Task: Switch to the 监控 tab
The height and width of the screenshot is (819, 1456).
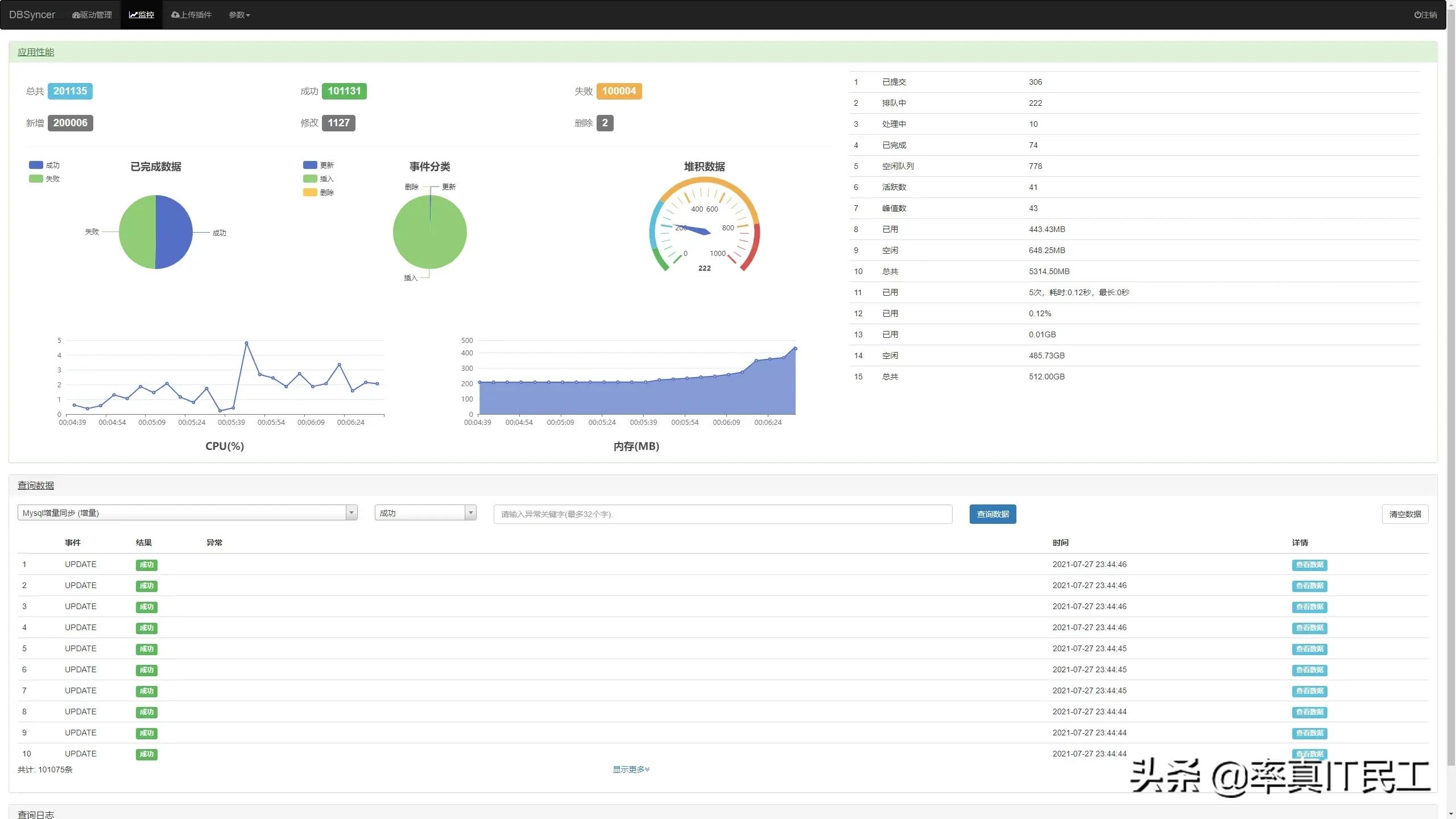Action: click(x=142, y=15)
